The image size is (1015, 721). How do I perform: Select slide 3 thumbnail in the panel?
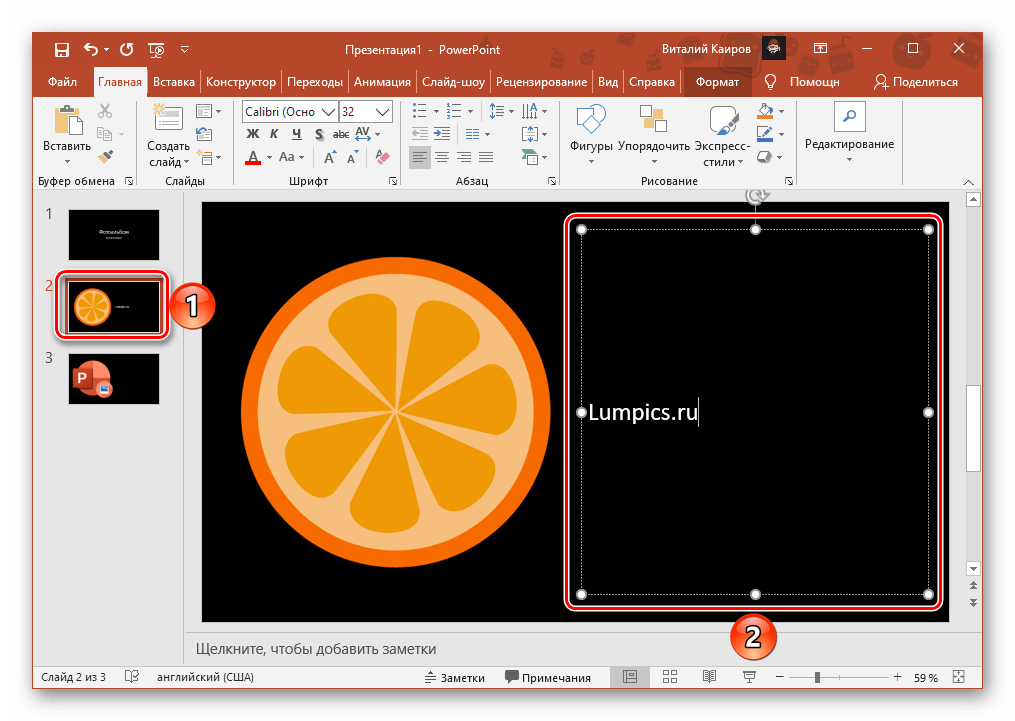(113, 378)
